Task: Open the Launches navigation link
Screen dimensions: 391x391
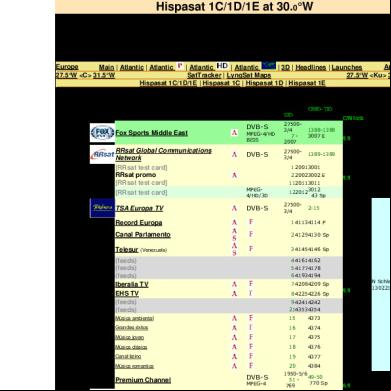Action: (x=347, y=67)
